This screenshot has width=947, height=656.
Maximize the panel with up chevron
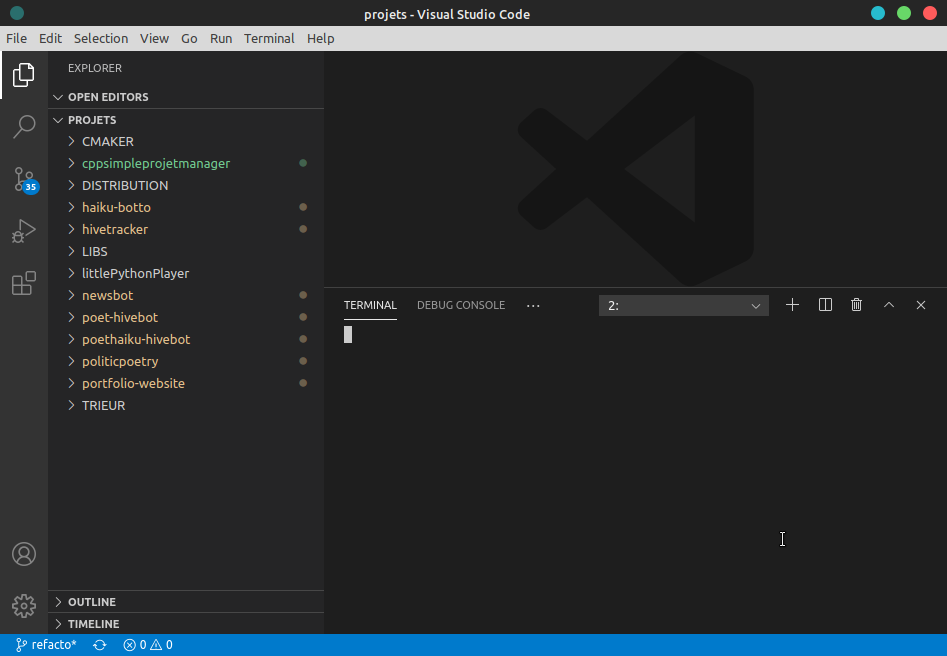[x=889, y=305]
